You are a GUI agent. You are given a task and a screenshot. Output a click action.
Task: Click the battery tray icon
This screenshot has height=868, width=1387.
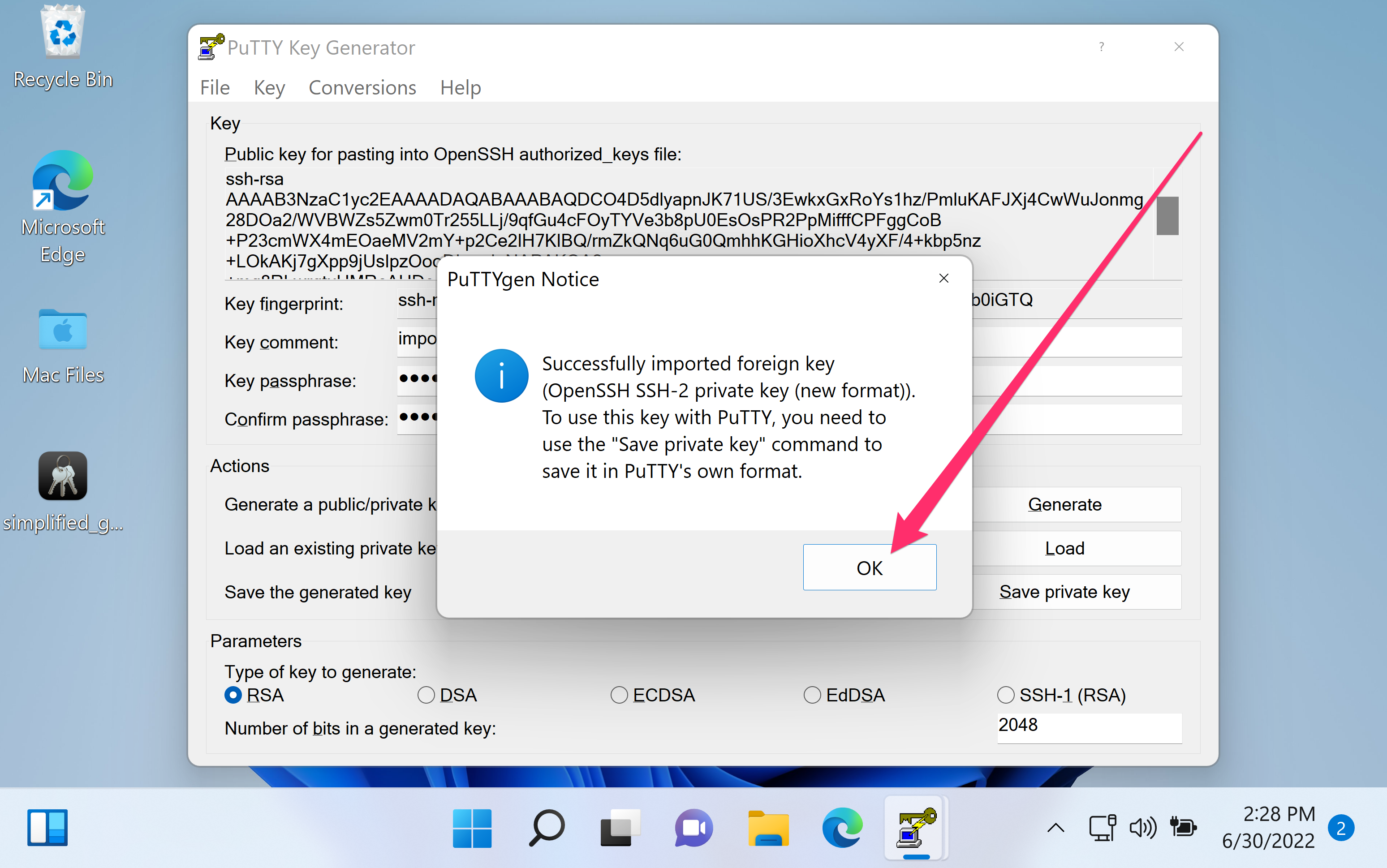coord(1183,828)
